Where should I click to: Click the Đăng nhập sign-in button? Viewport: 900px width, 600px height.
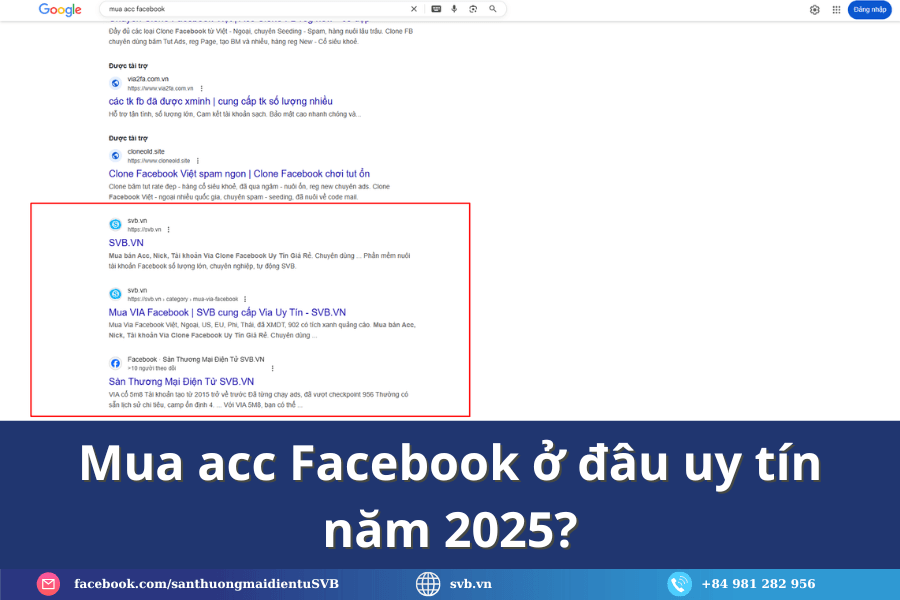point(869,10)
